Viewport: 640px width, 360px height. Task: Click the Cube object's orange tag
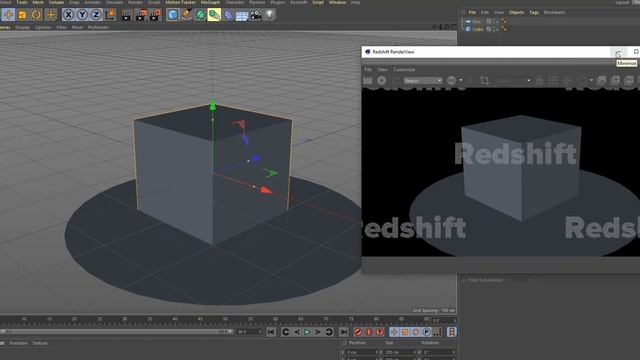pyautogui.click(x=504, y=29)
